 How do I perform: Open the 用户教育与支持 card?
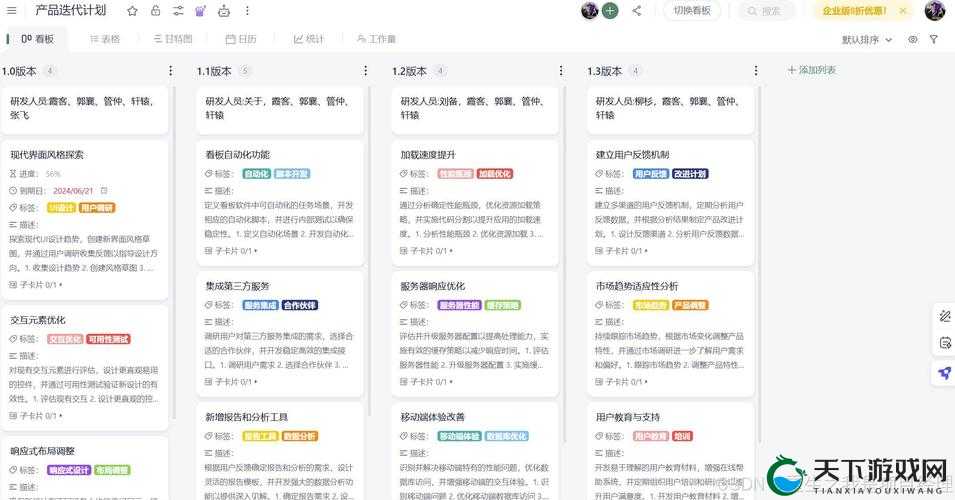point(671,452)
